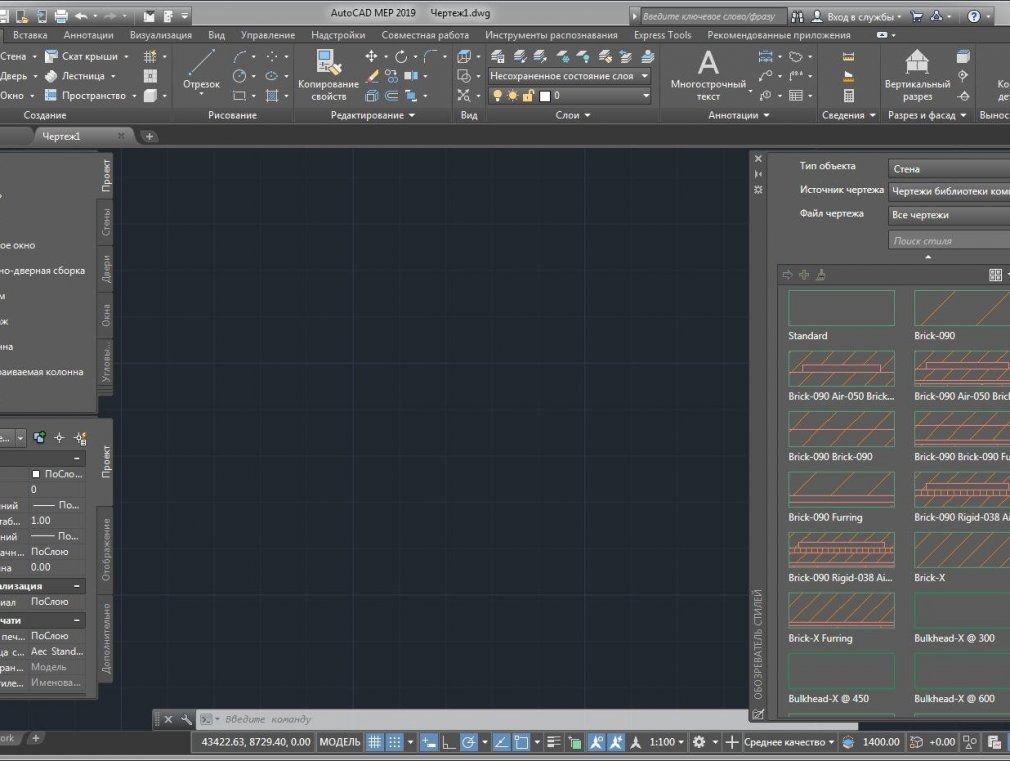
Task: Click the wrench customize icon on command line
Action: coord(186,719)
